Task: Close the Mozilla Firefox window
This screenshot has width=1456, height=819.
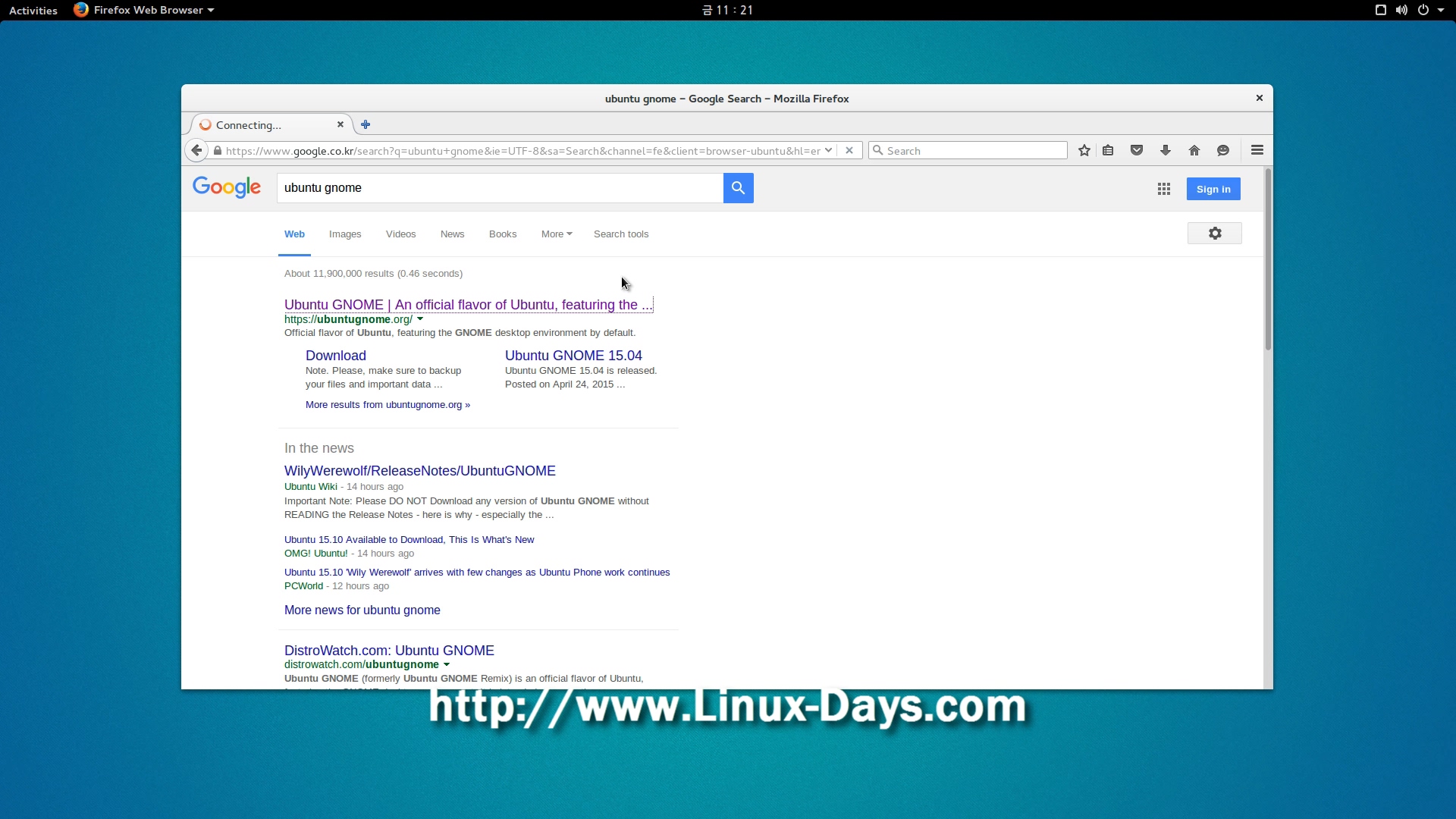Action: [1260, 98]
